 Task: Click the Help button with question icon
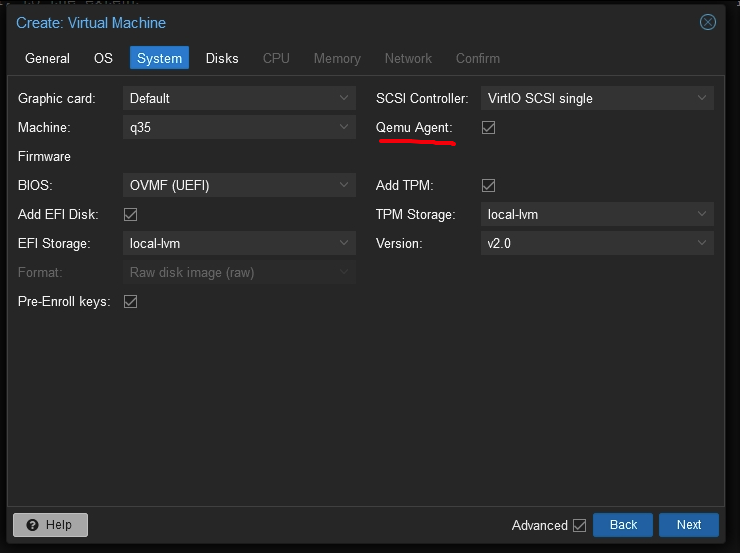tap(50, 525)
